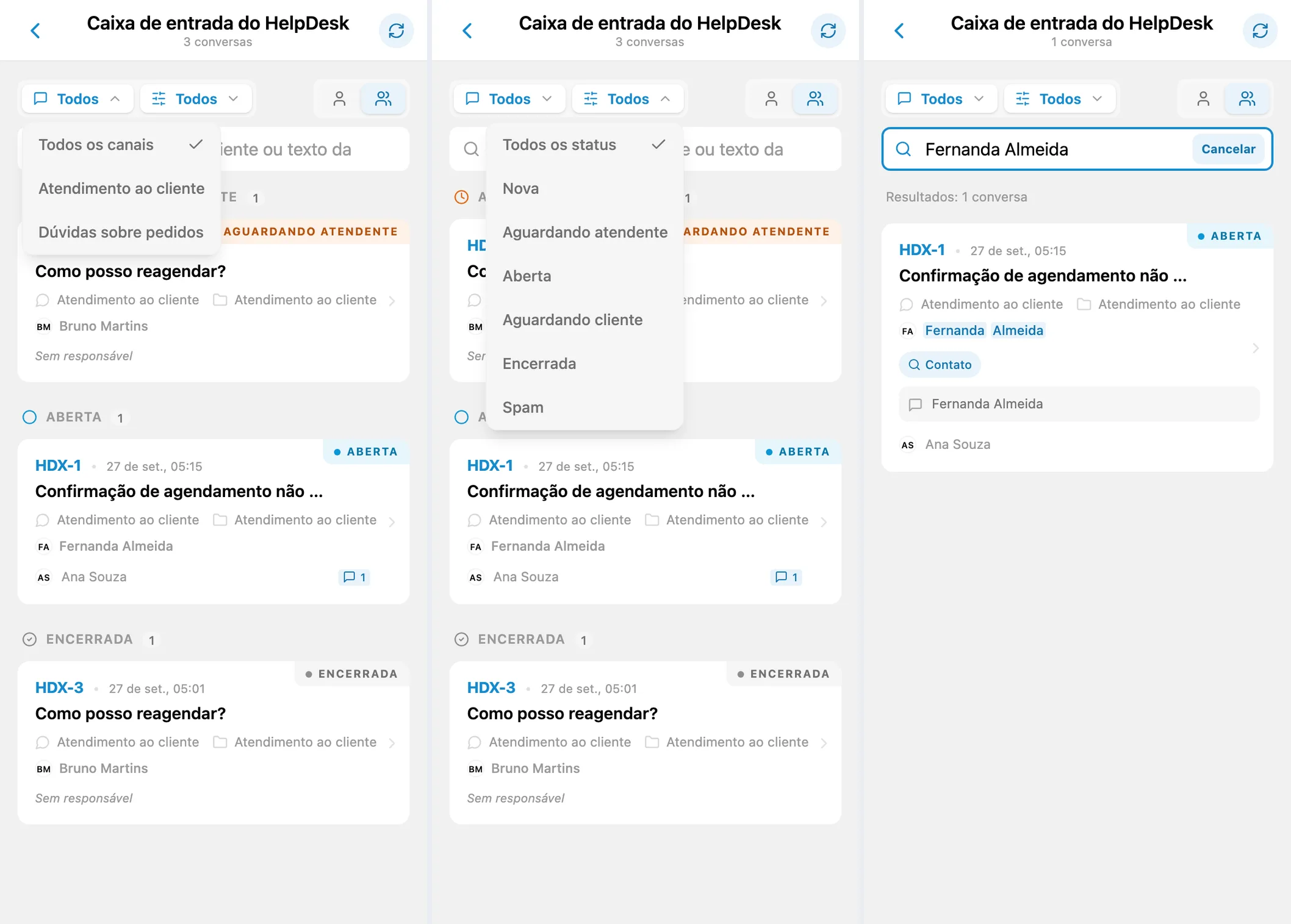
Task: Click comment count badge in left HDX-1 card
Action: click(354, 577)
